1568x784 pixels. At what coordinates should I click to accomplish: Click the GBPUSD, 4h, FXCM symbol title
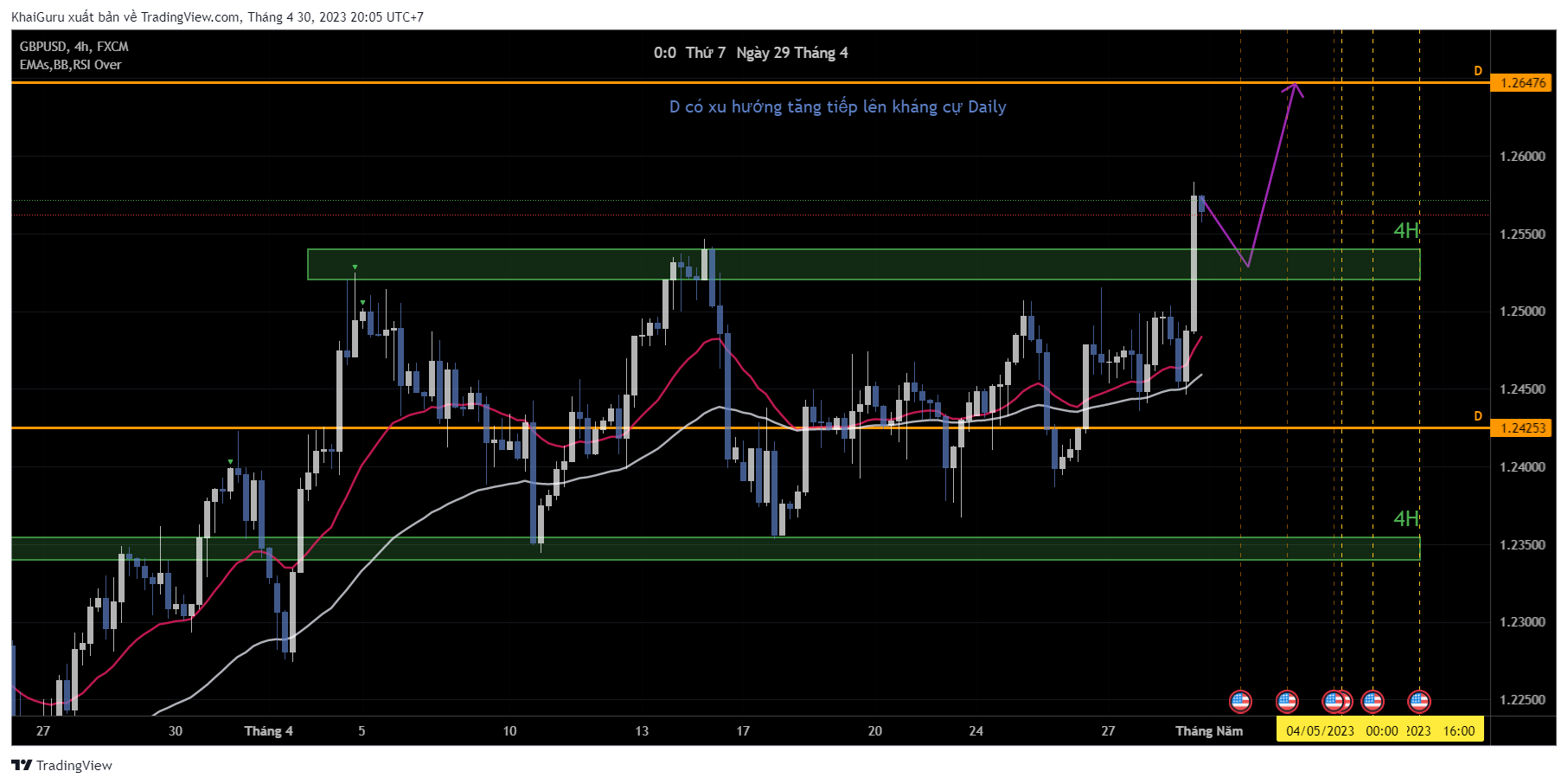(x=74, y=47)
